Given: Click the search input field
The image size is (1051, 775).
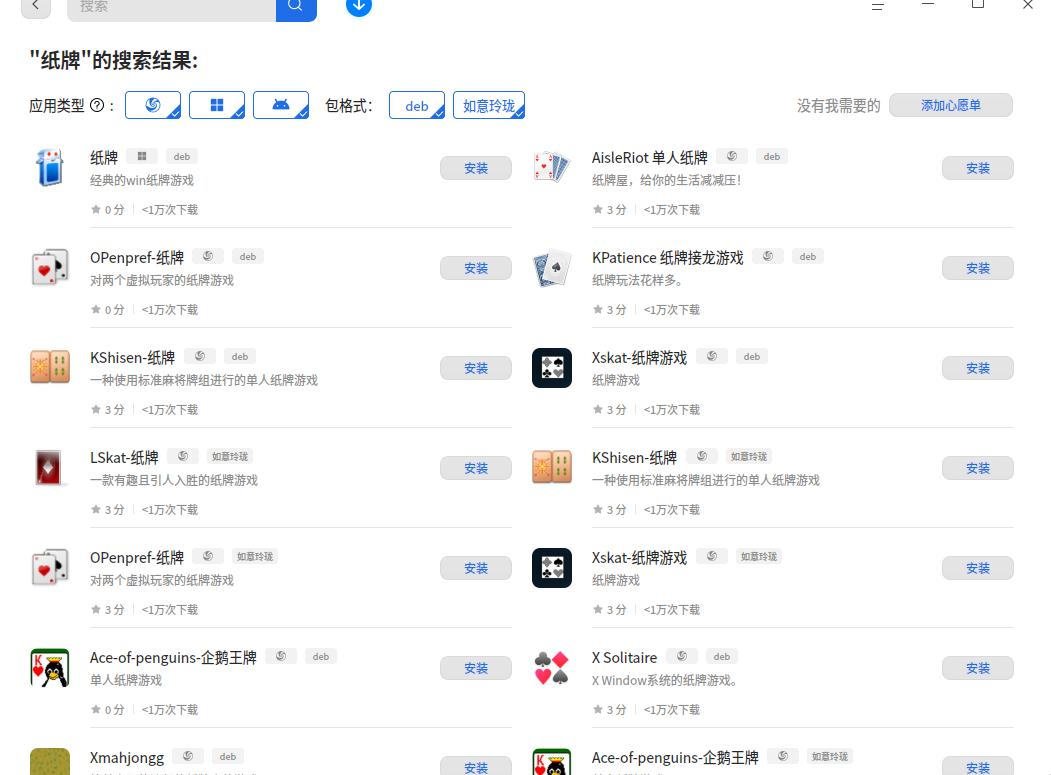Looking at the screenshot, I should coord(172,8).
